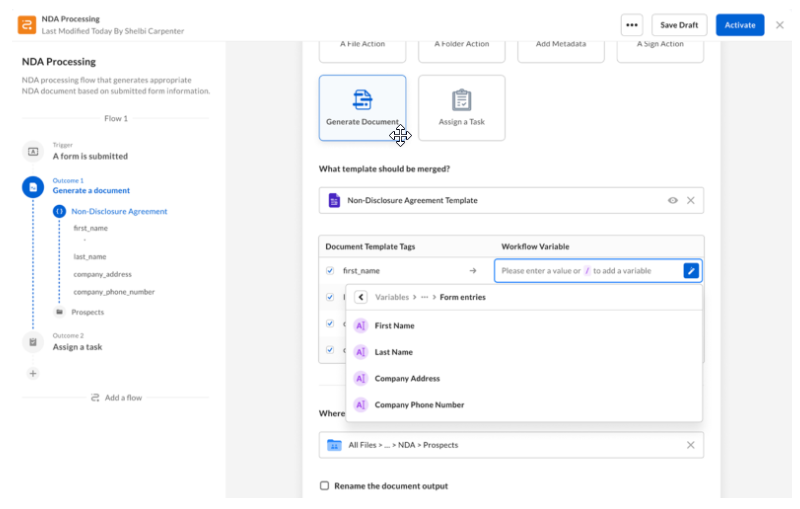The width and height of the screenshot is (800, 509).
Task: Click the Save Draft button
Action: [679, 25]
